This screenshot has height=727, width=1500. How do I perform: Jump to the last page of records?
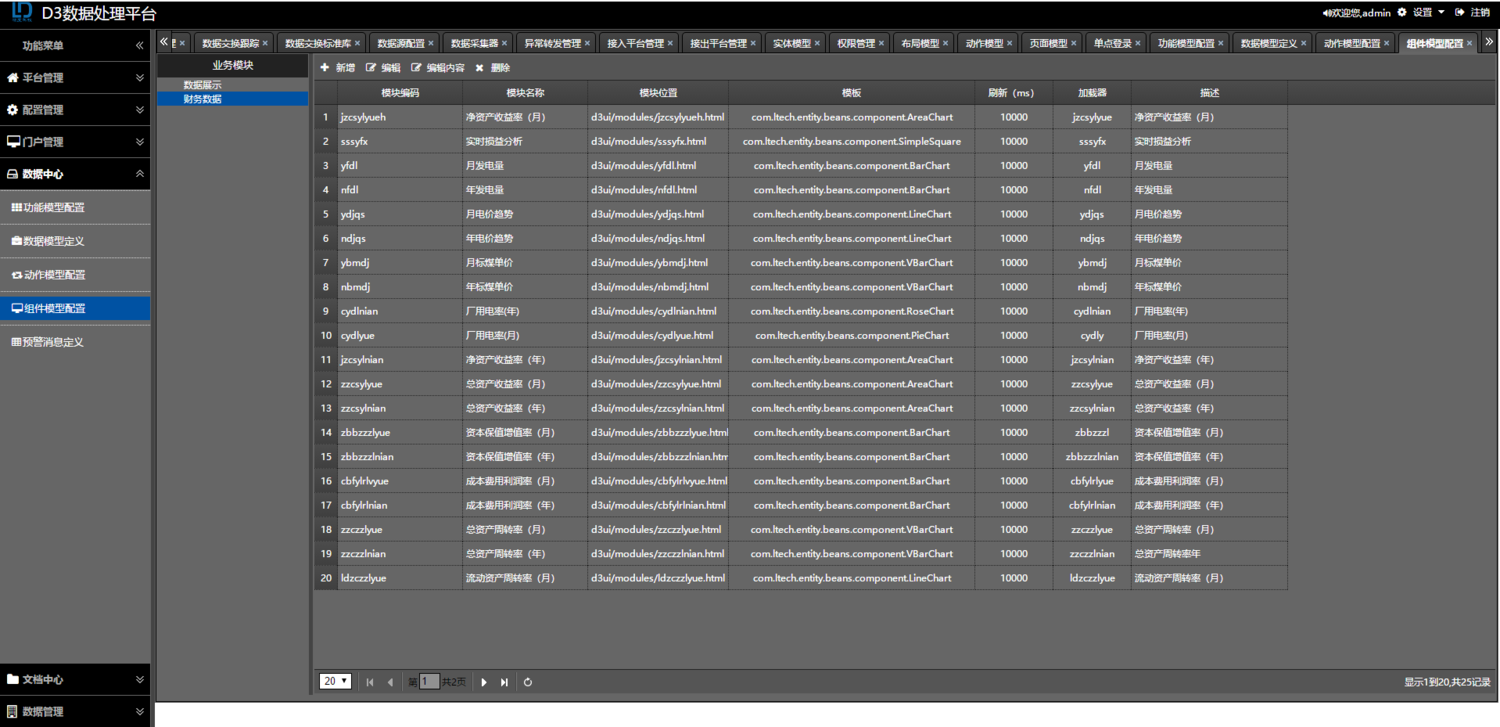[x=504, y=682]
